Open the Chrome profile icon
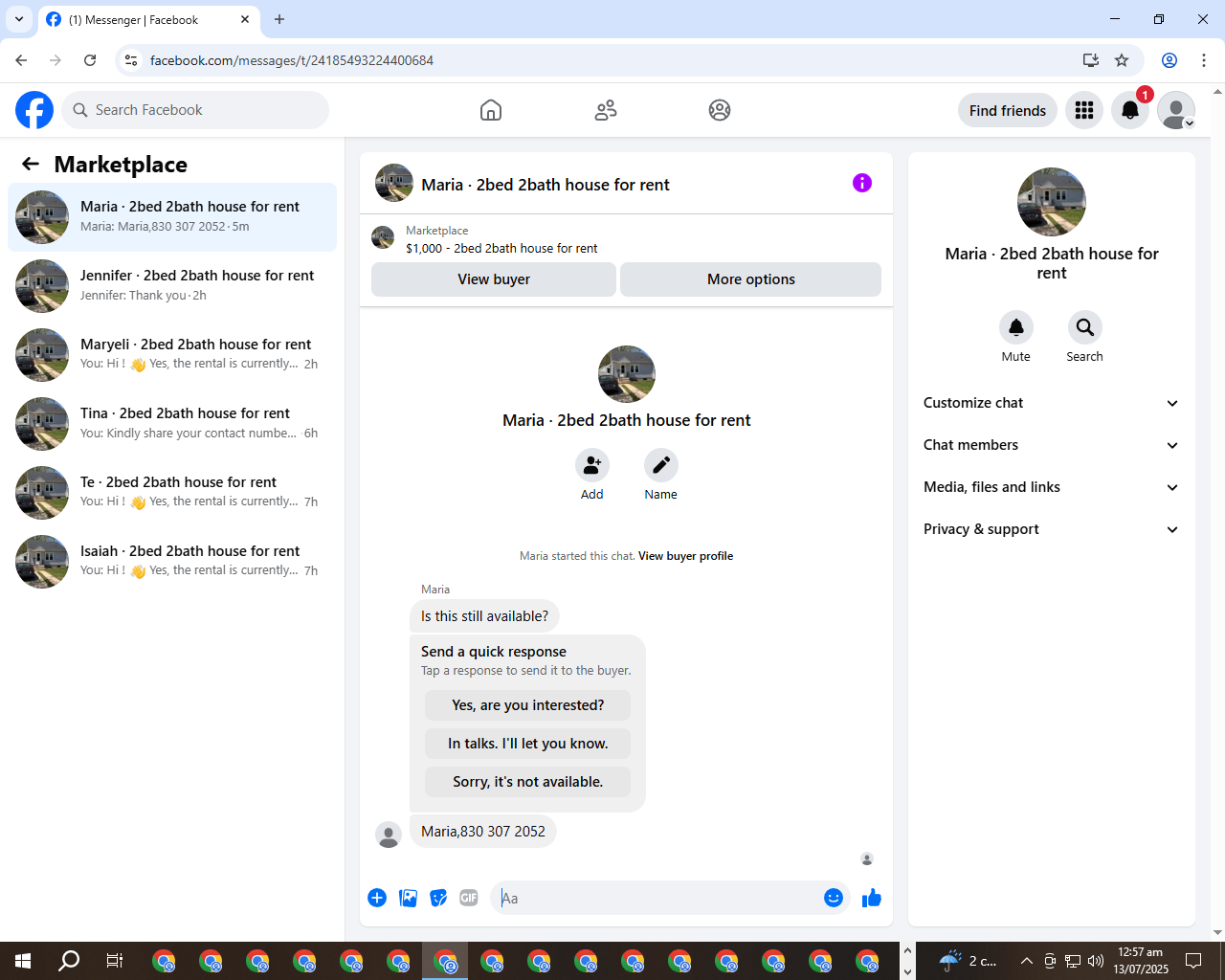Viewport: 1225px width, 980px height. coord(1169,60)
